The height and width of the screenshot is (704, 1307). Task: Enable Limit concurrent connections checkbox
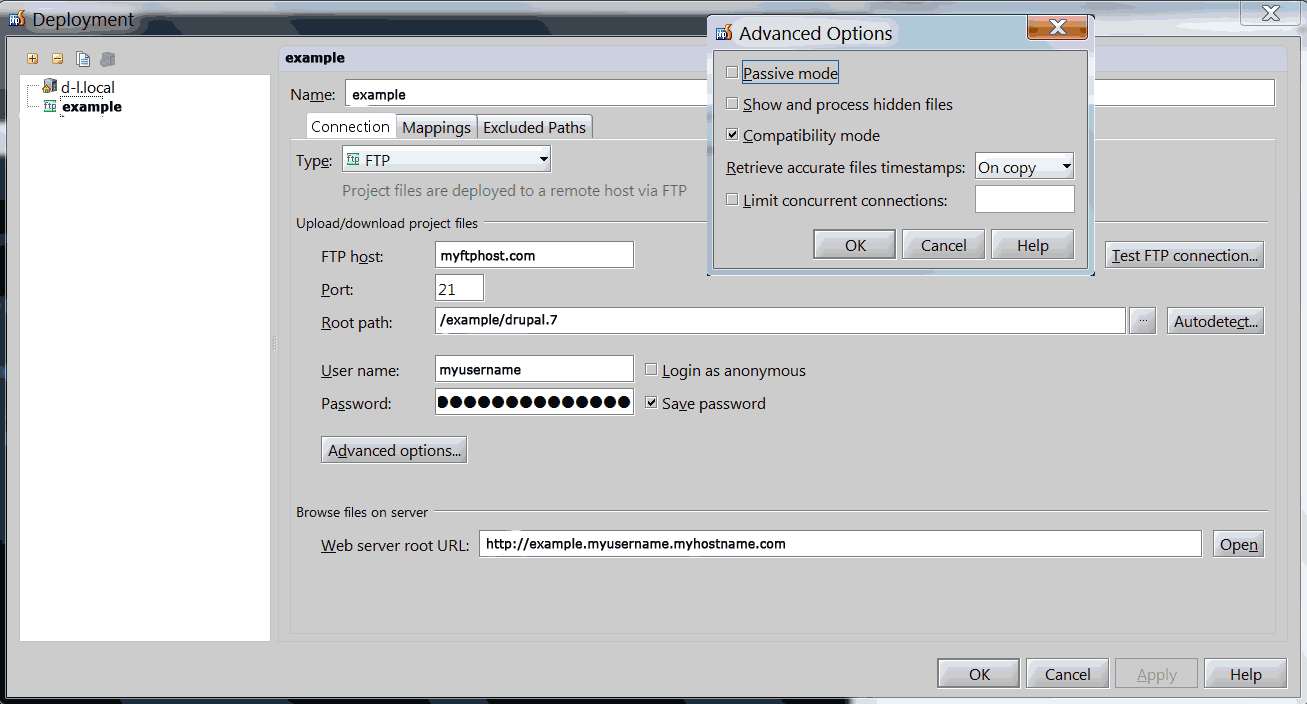coord(733,200)
